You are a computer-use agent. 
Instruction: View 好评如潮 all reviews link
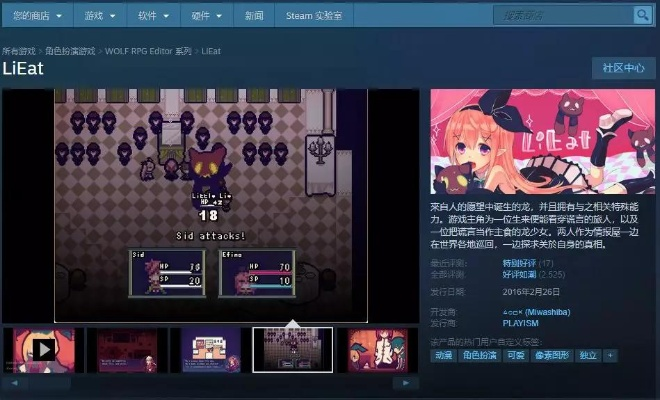click(519, 275)
